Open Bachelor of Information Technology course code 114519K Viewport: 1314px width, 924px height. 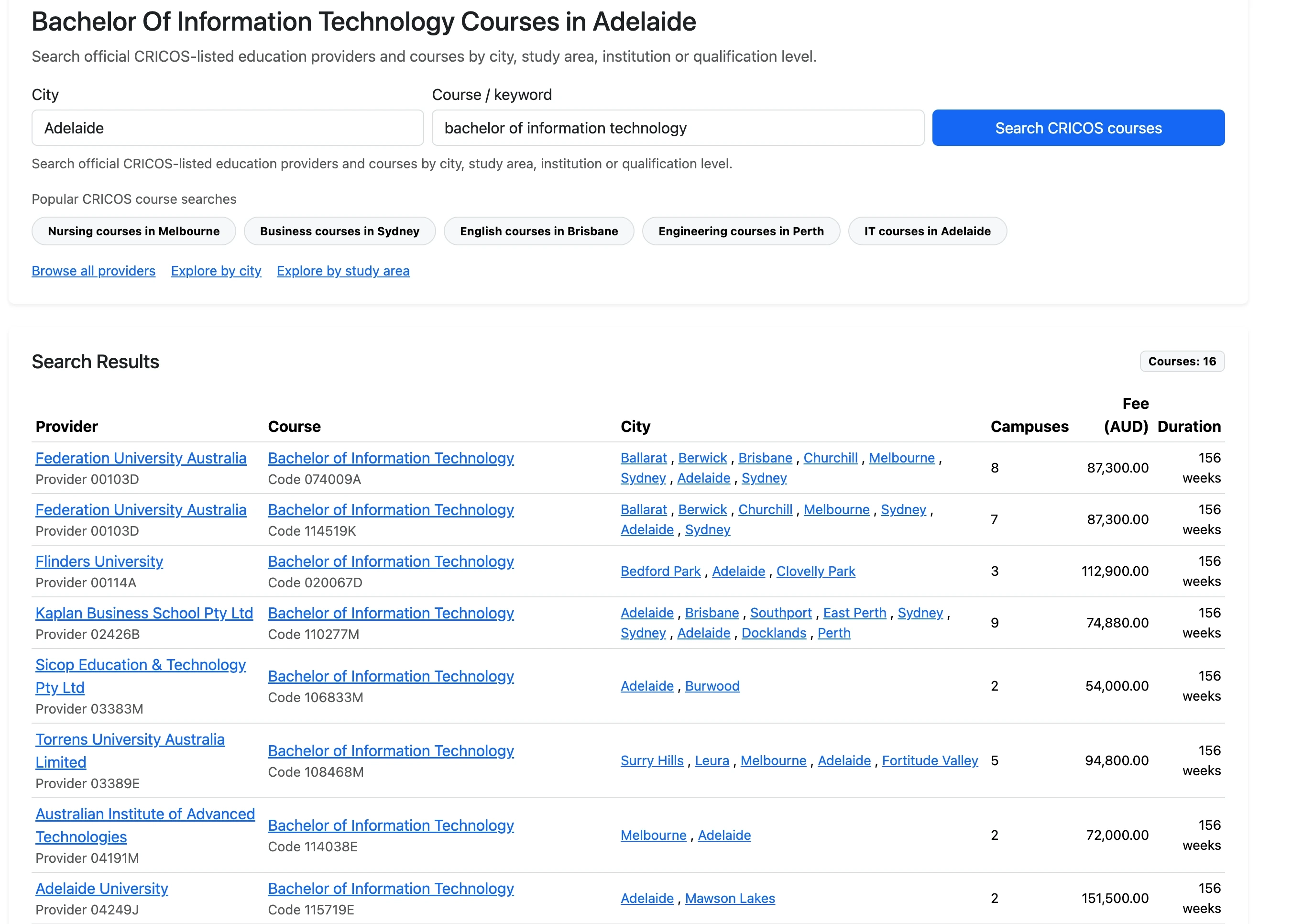(391, 509)
